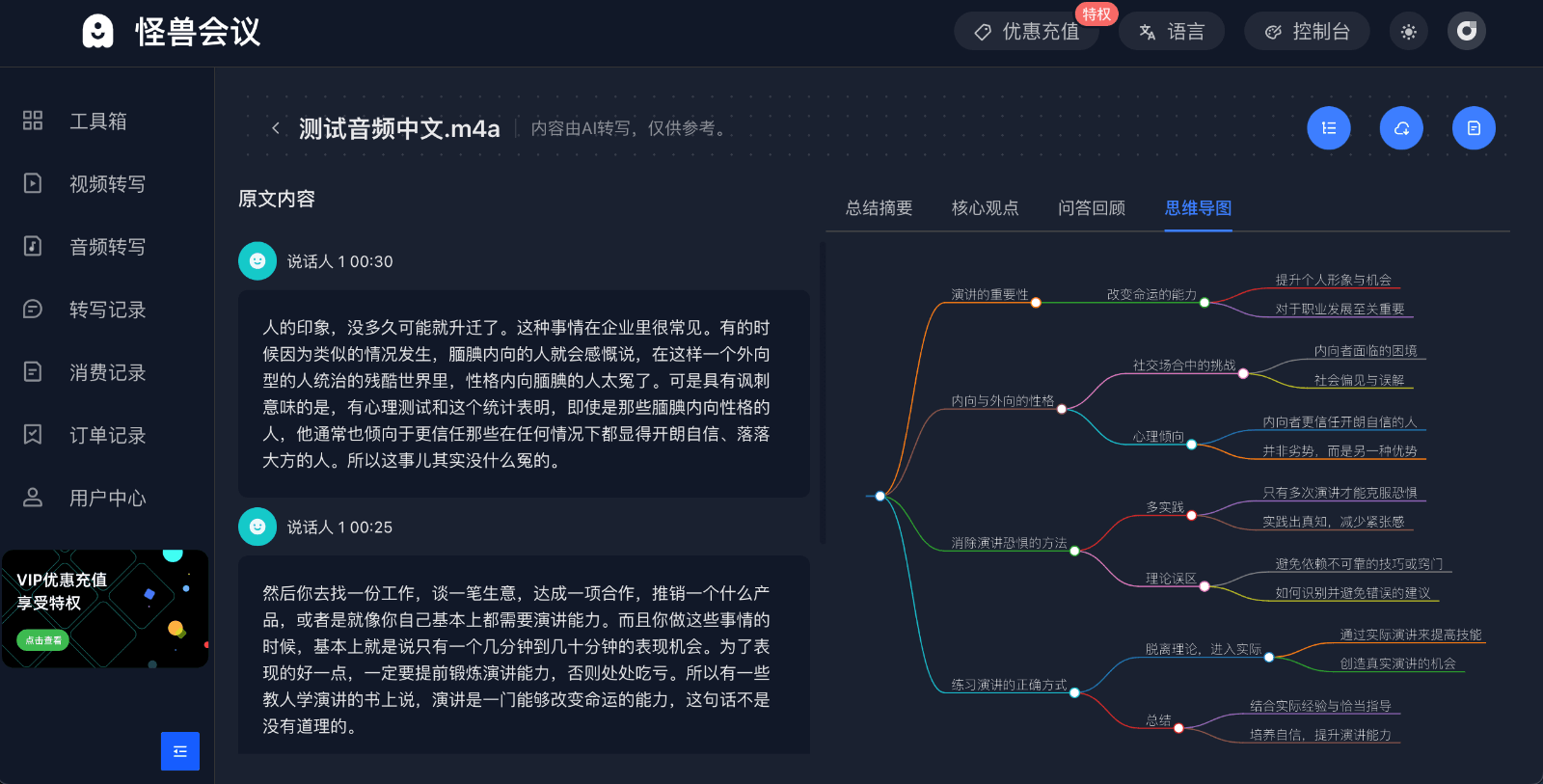Toggle the light/dark theme sun icon
Viewport: 1543px width, 784px height.
[x=1408, y=32]
